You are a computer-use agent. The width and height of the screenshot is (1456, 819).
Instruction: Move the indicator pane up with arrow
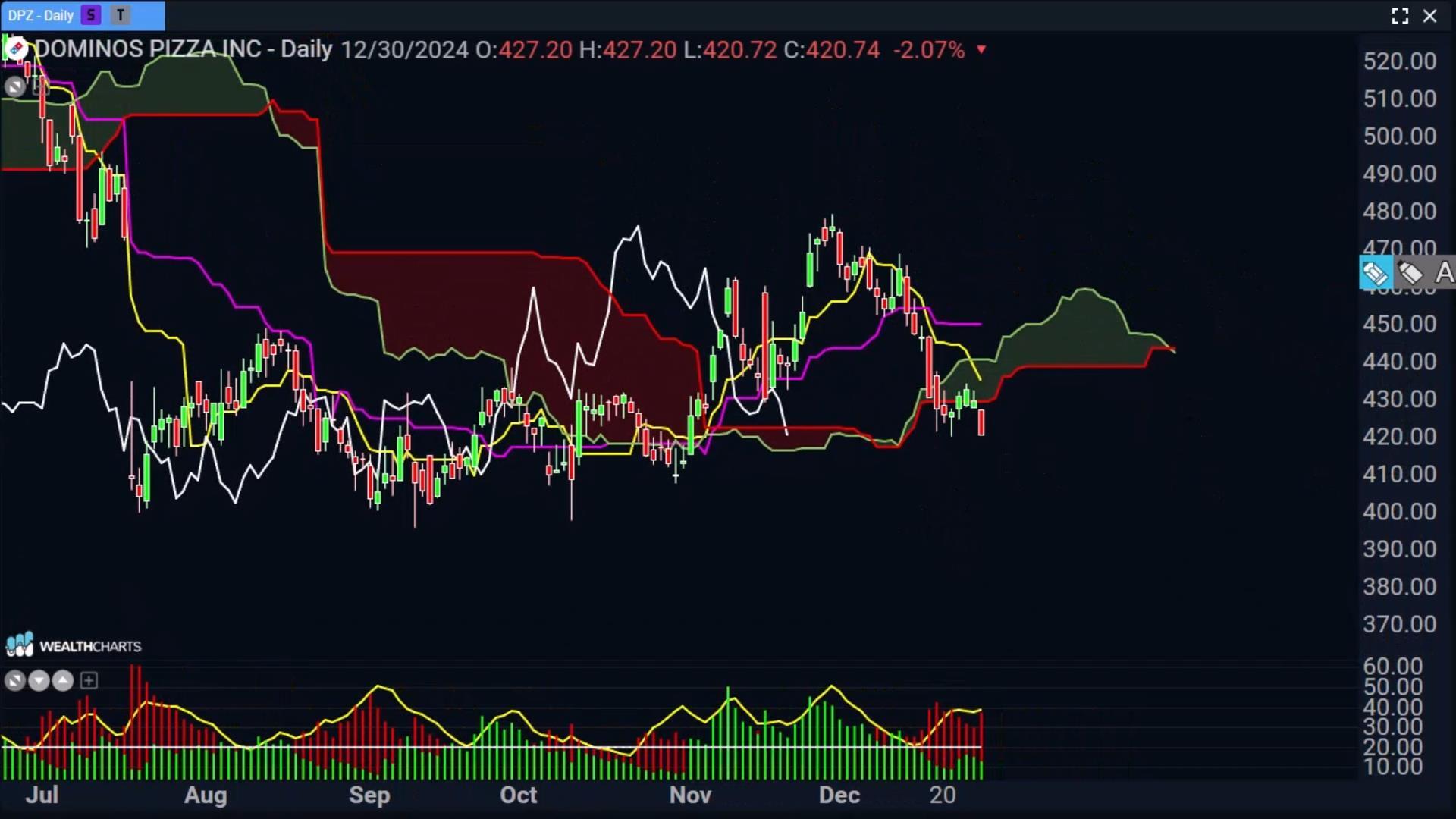(x=63, y=680)
